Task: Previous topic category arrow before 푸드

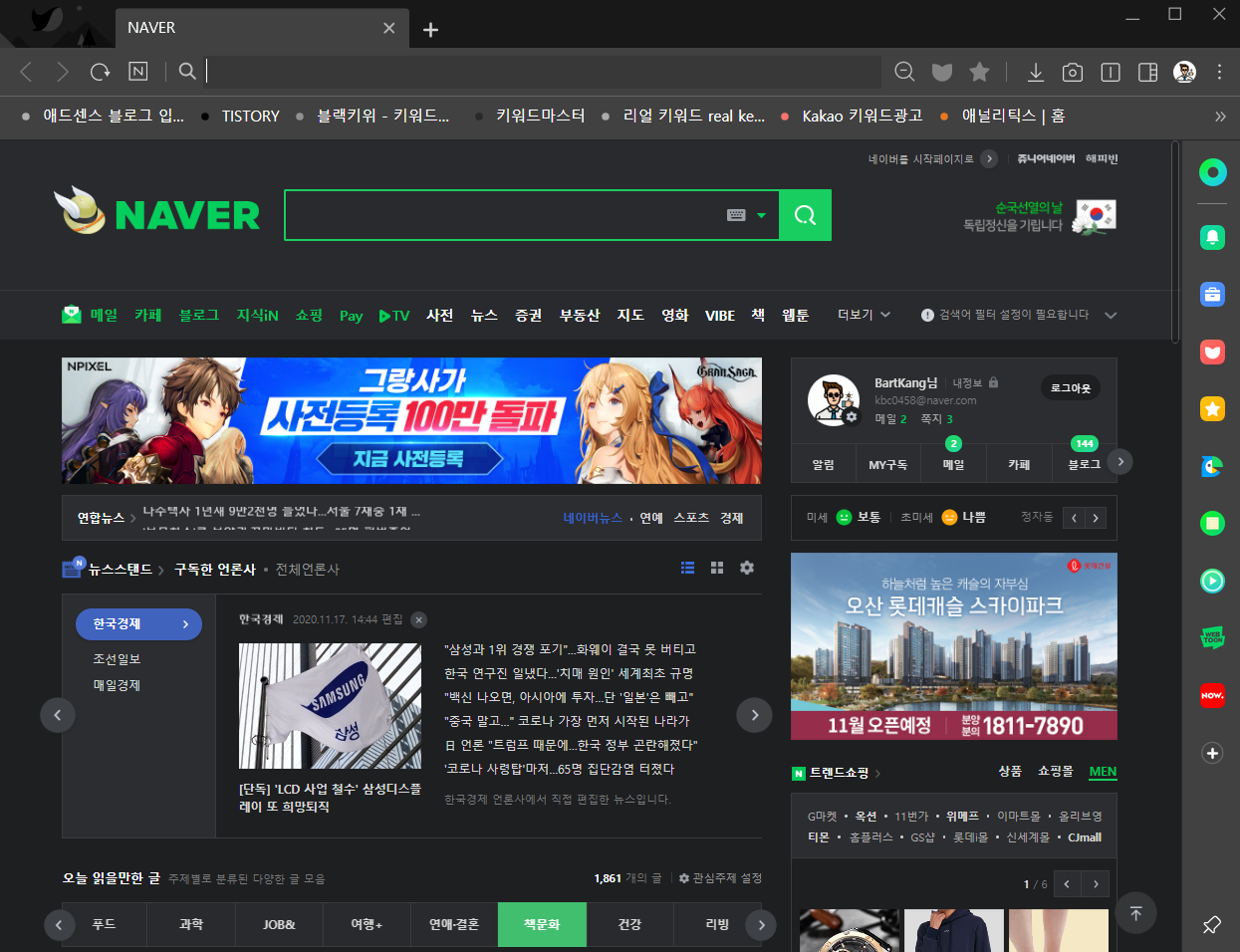Action: point(59,925)
